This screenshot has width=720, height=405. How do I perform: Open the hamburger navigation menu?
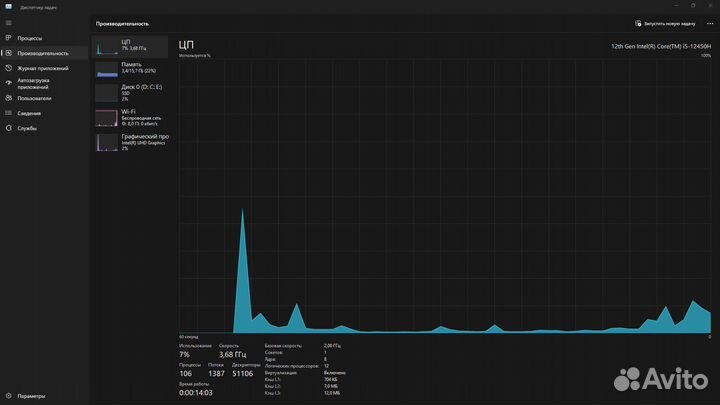(8, 22)
